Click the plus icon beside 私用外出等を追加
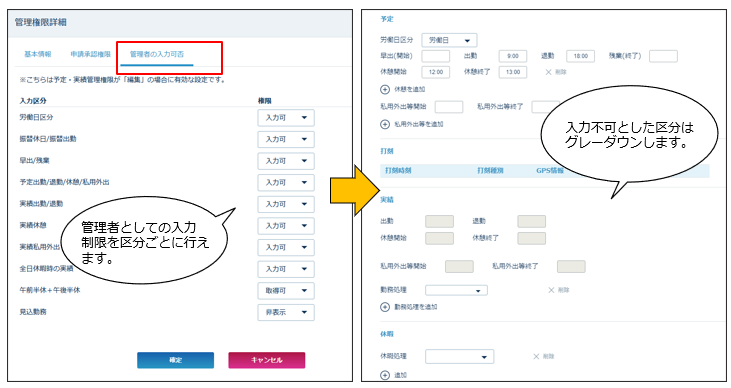This screenshot has height=388, width=731. point(385,124)
